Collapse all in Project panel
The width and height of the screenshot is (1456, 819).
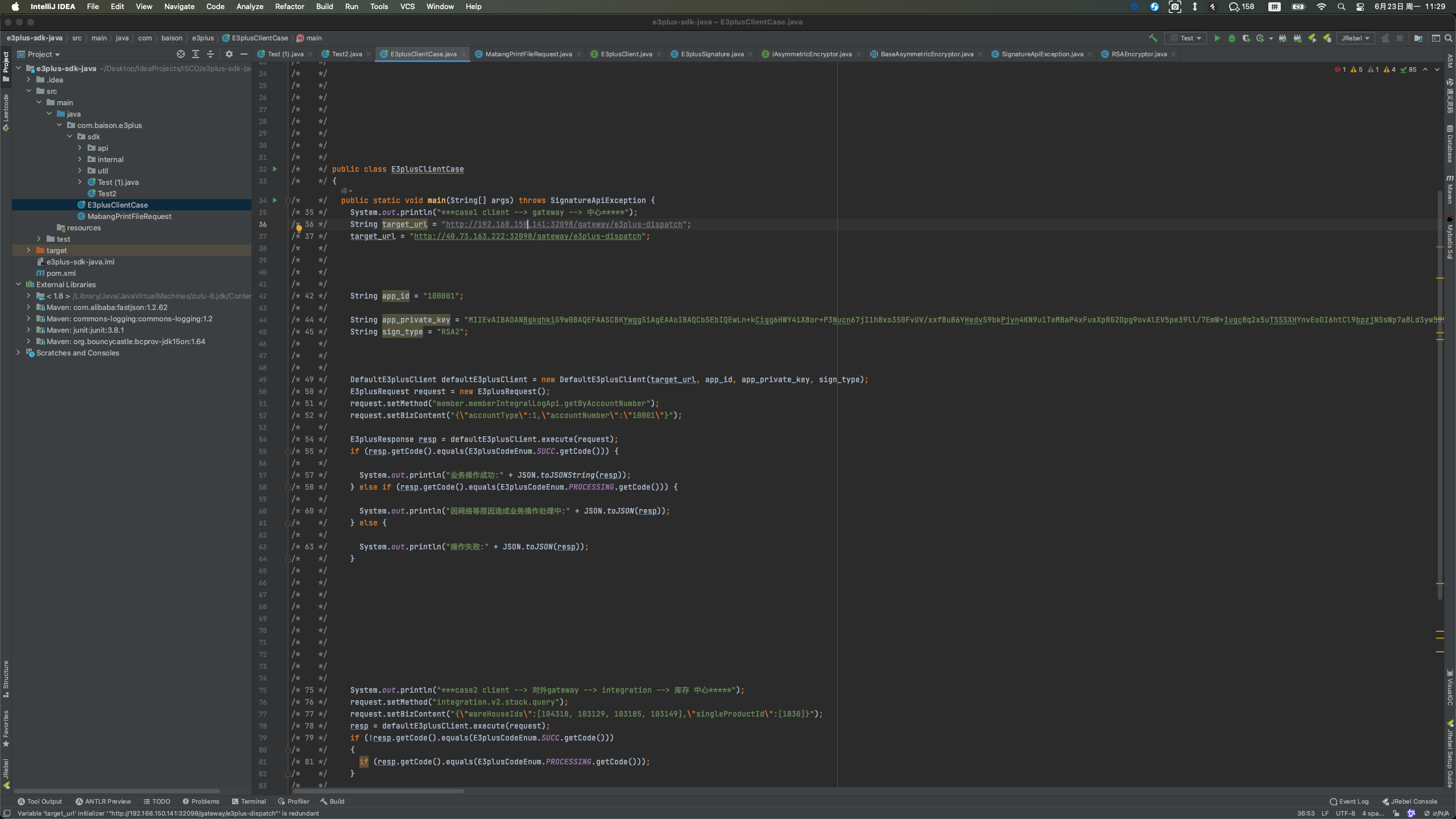point(210,54)
